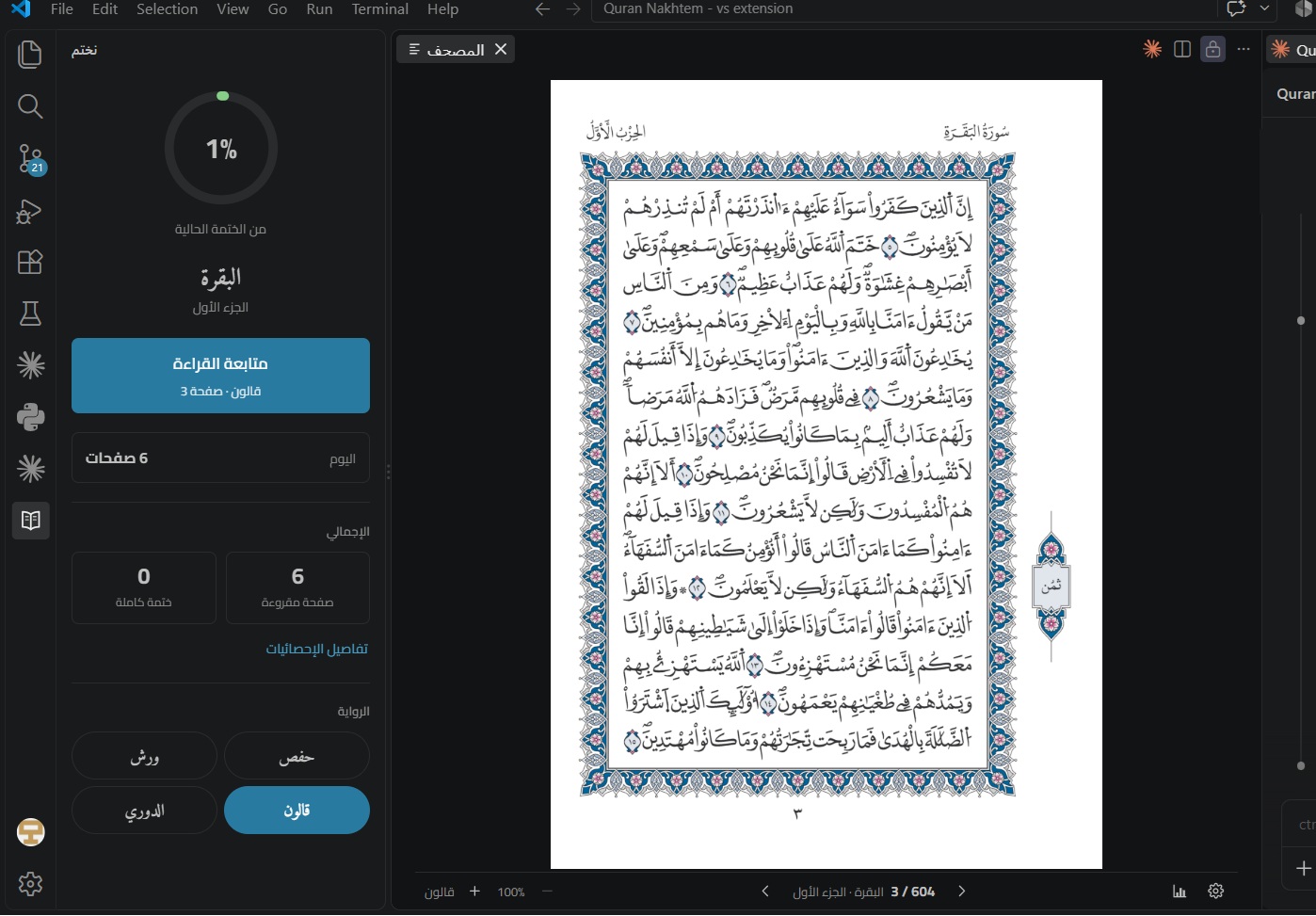The height and width of the screenshot is (916, 1316).
Task: Click the ثمن marker beside the page
Action: [x=1051, y=586]
